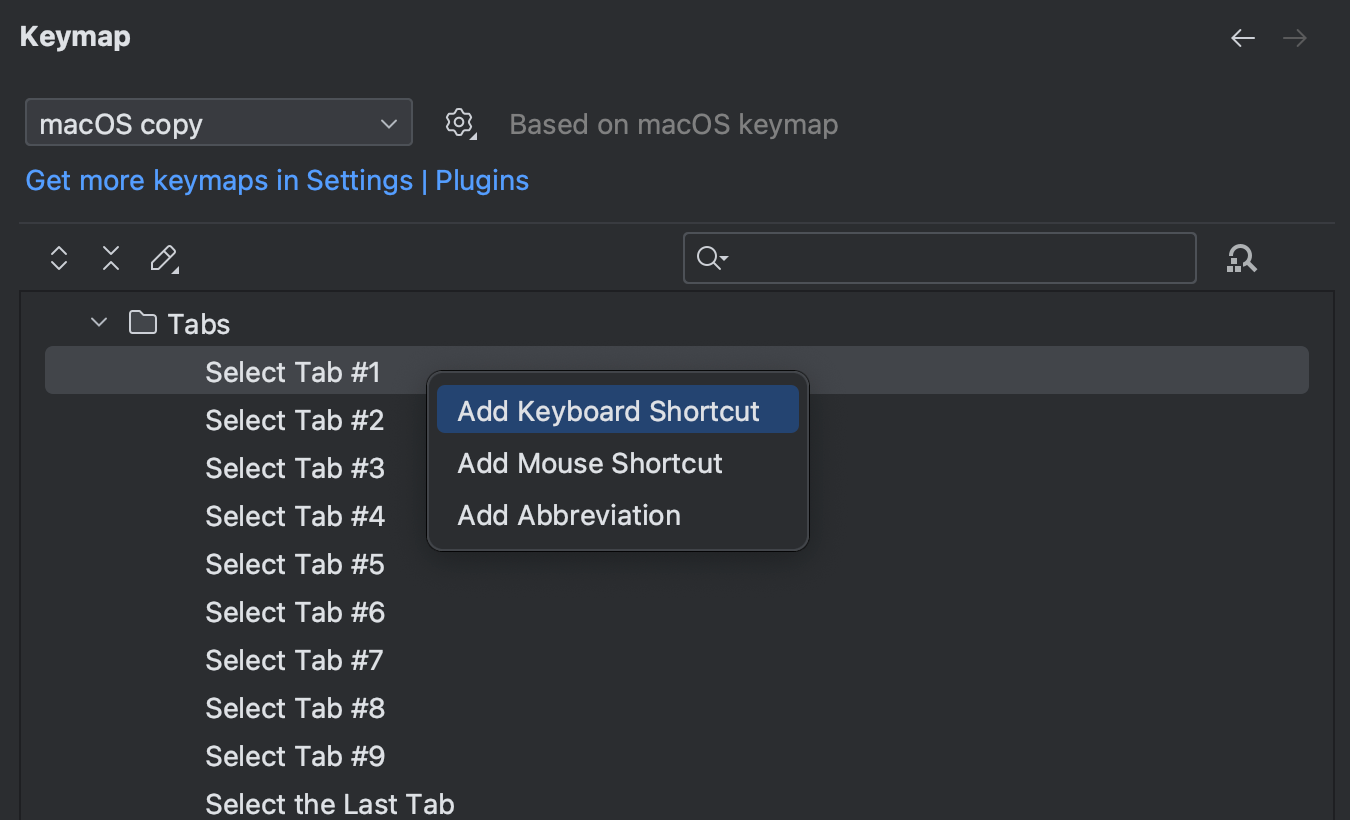This screenshot has width=1350, height=820.
Task: Open the macOS copy keymap dropdown
Action: click(218, 122)
